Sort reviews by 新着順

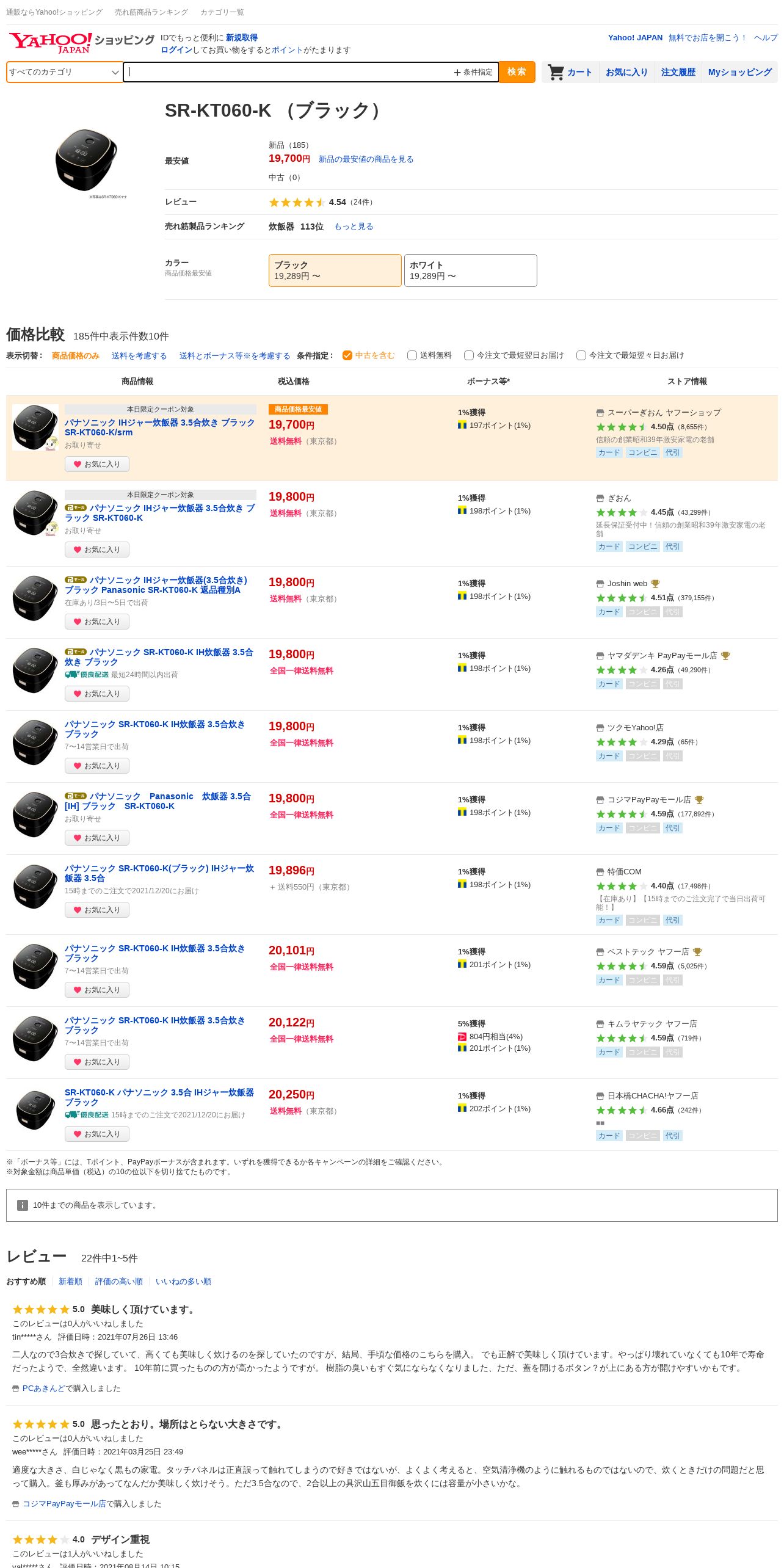[x=70, y=1282]
